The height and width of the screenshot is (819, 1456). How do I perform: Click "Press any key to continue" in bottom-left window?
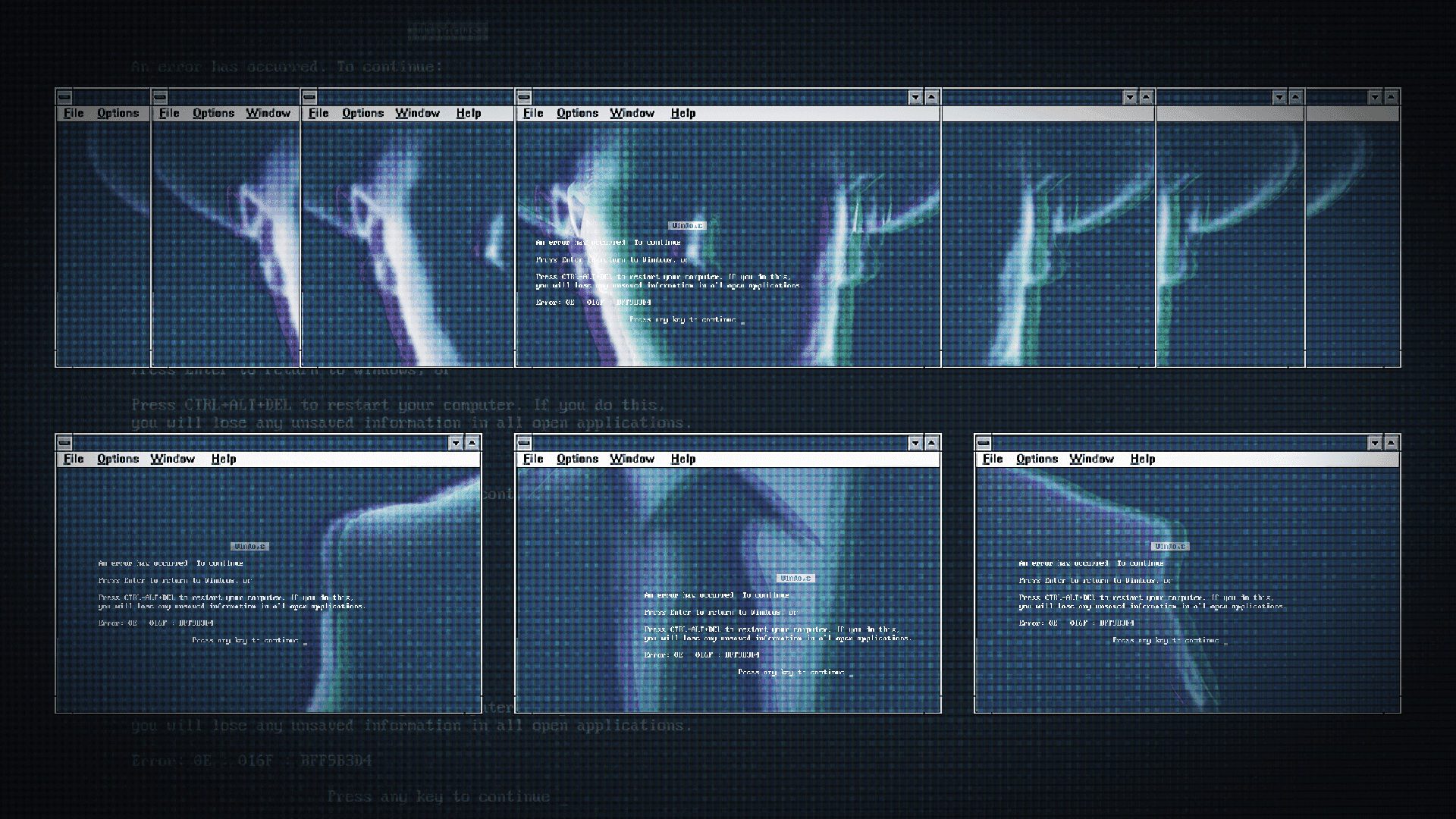246,641
